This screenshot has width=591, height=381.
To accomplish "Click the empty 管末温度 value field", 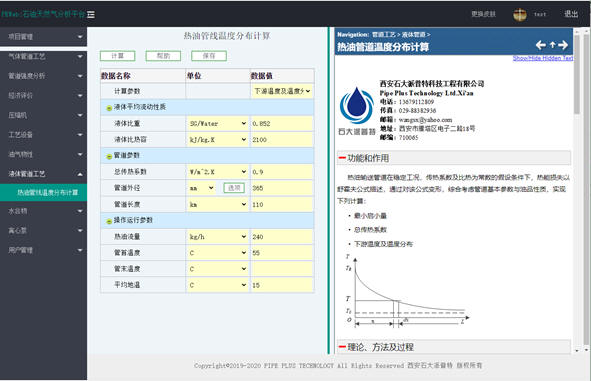I will tap(282, 269).
